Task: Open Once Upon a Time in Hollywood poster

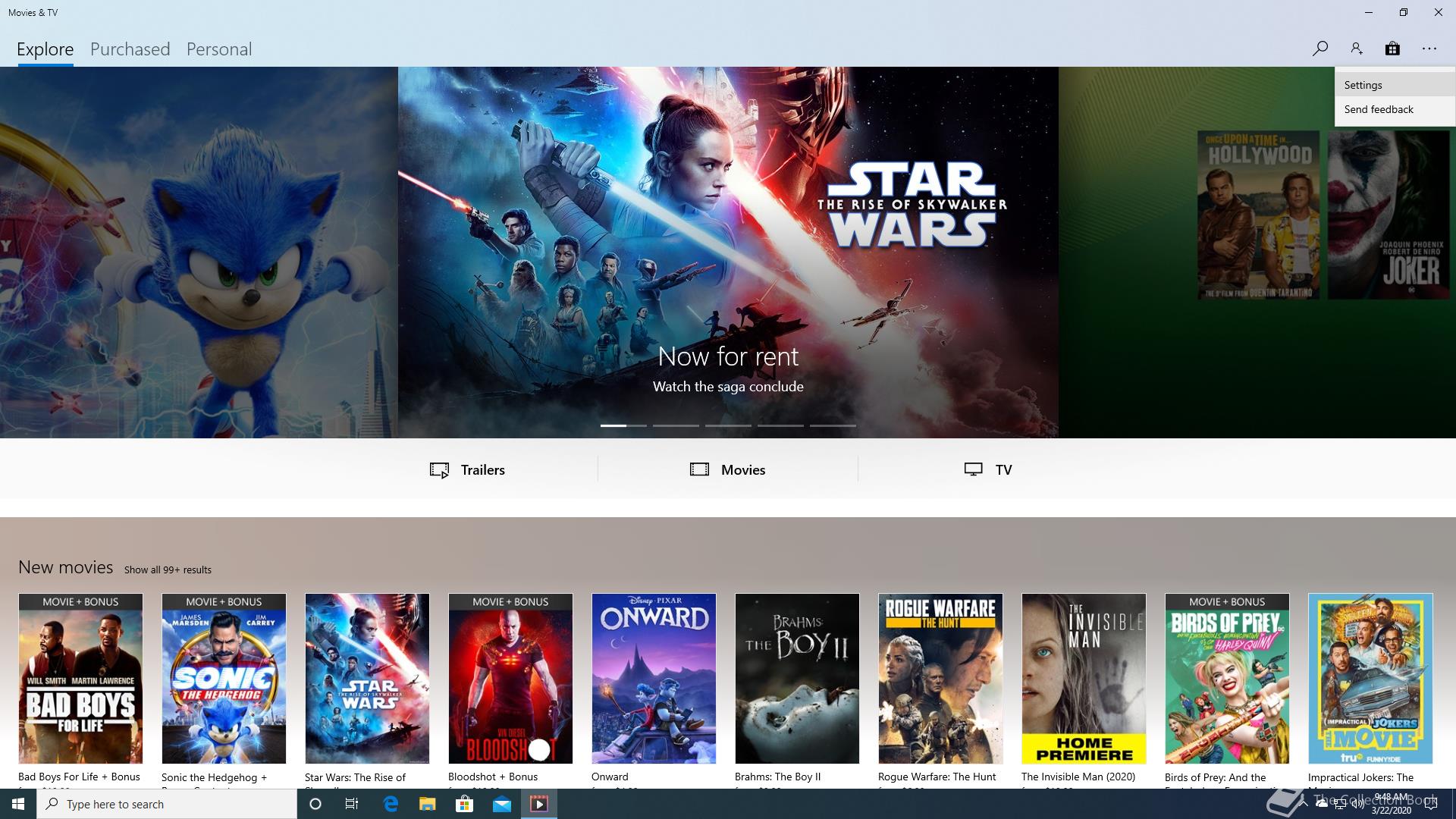Action: point(1259,215)
